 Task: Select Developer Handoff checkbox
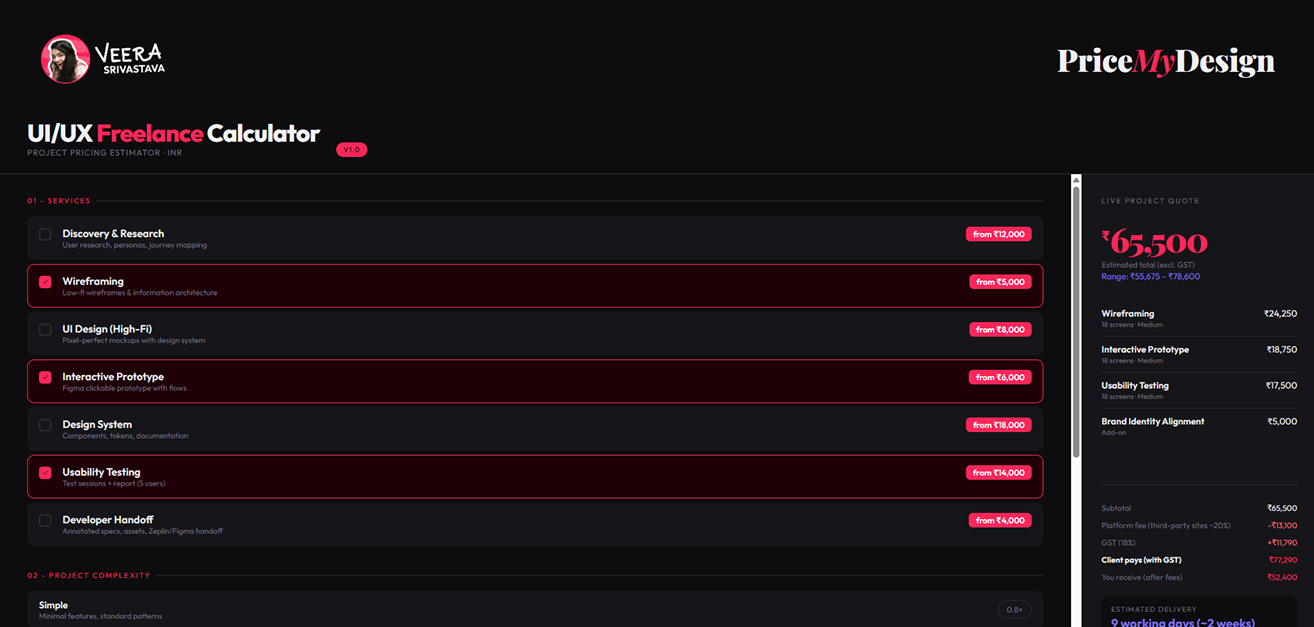[x=45, y=520]
